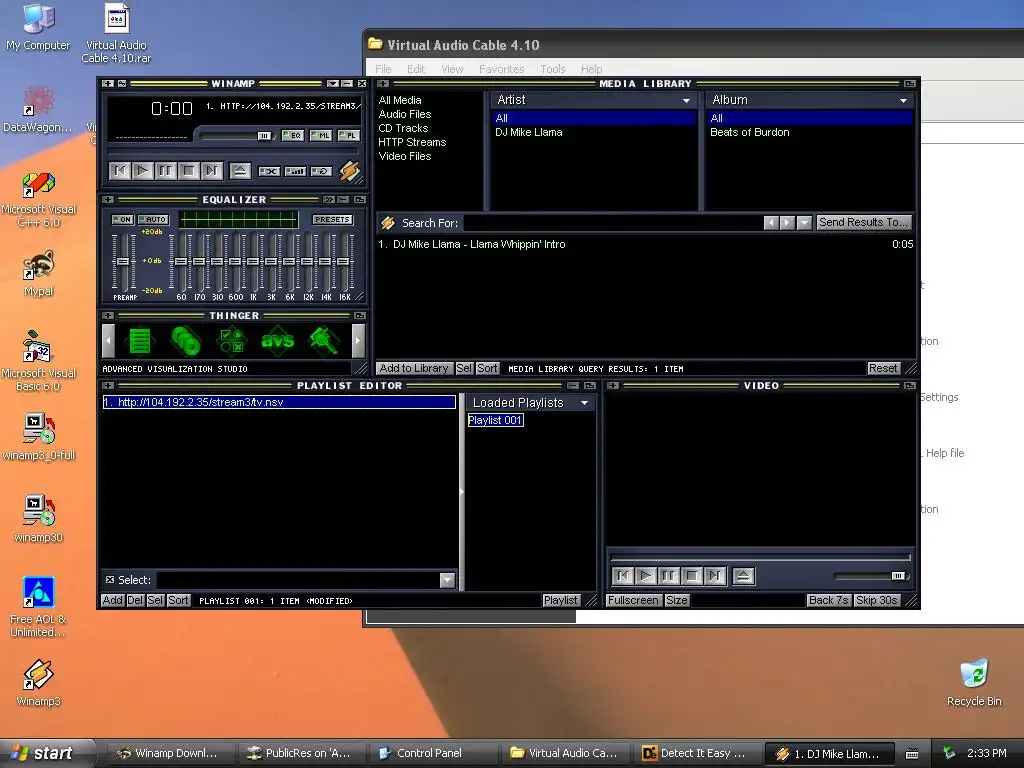Screen dimensions: 1024x768
Task: Open the Artist column dropdown arrow
Action: pyautogui.click(x=686, y=101)
